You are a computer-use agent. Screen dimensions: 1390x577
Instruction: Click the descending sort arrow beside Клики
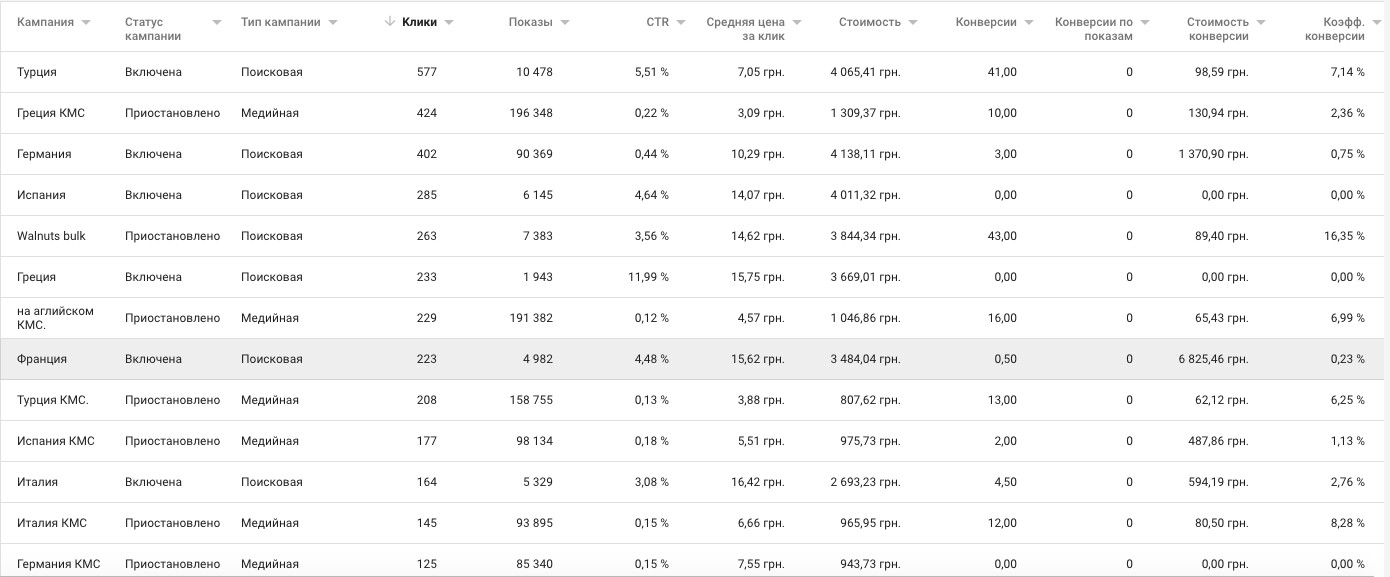390,22
